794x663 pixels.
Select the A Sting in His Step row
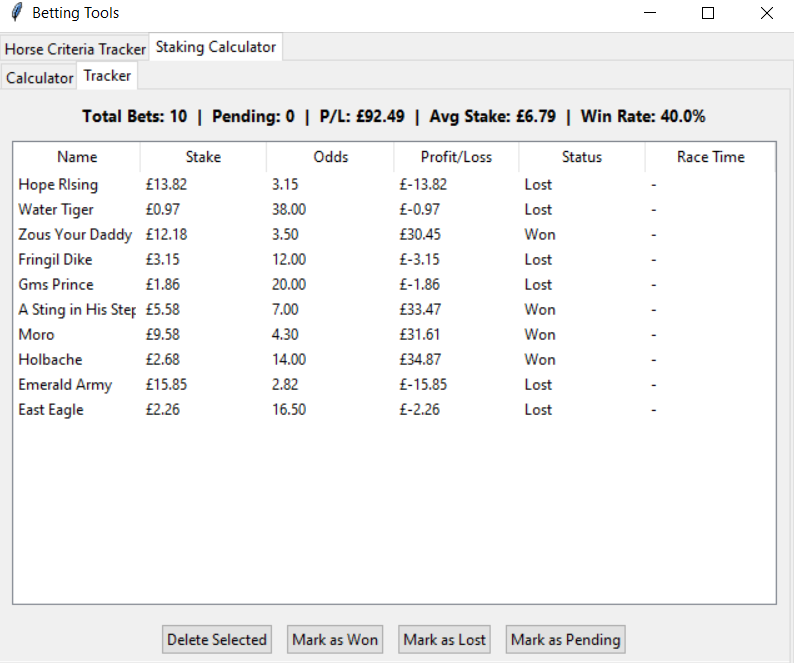(x=394, y=309)
